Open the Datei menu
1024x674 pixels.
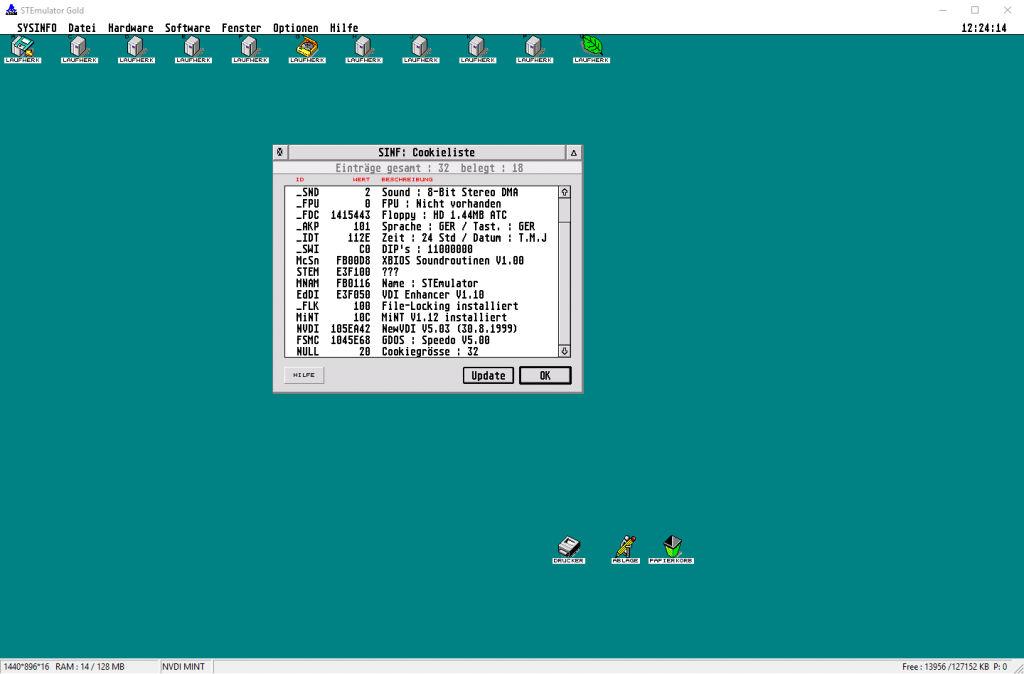pos(82,28)
